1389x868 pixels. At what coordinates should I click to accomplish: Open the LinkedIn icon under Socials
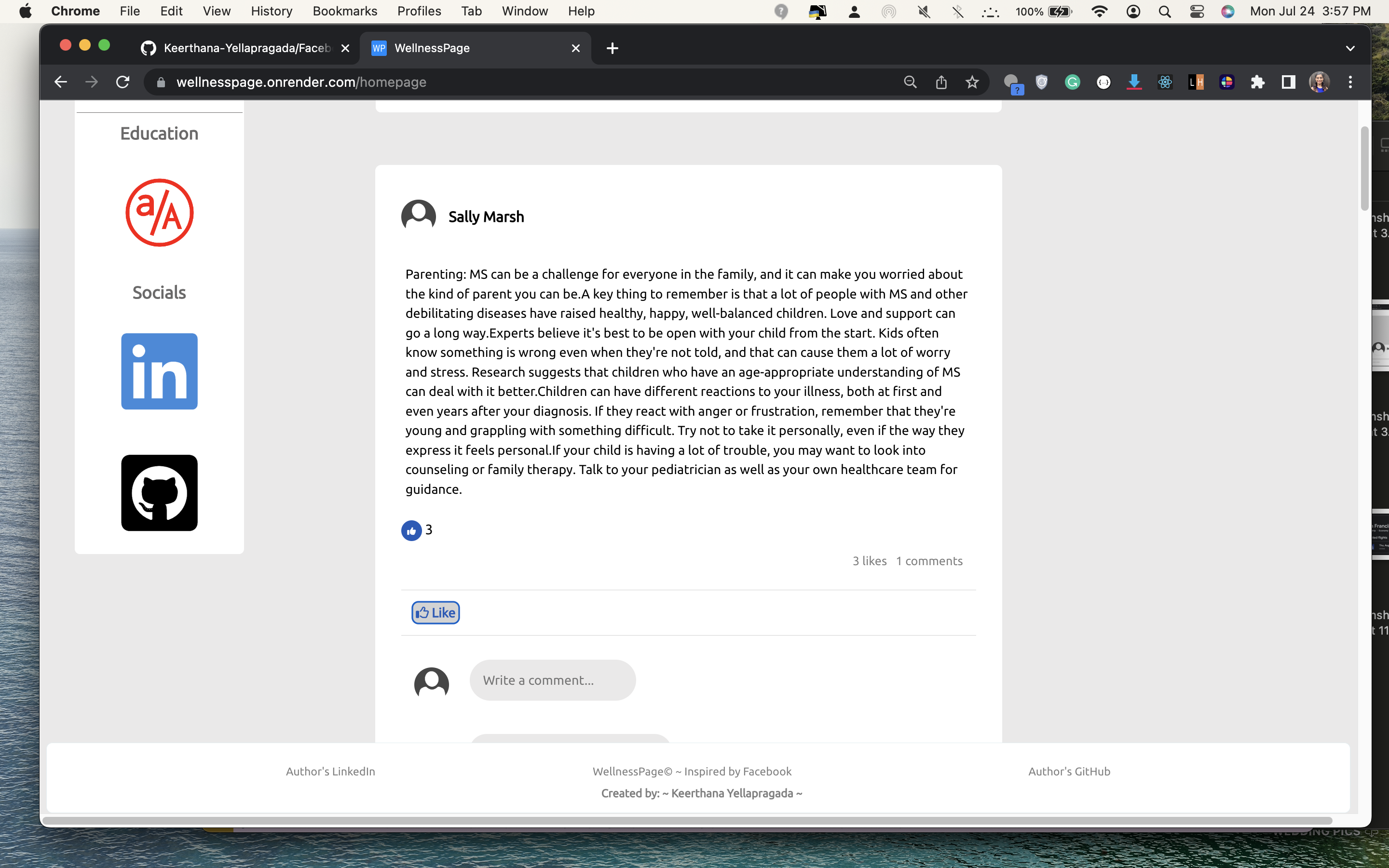[x=159, y=371]
